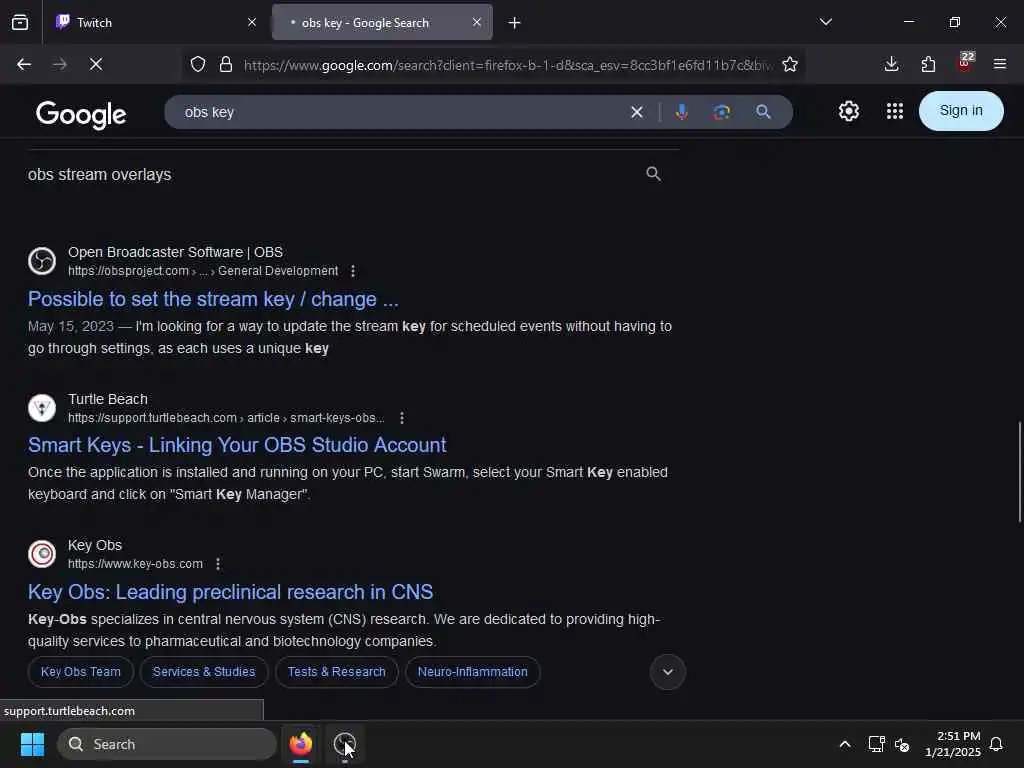Screen dimensions: 1024x768
Task: Open the extensions puzzle-piece menu
Action: (928, 64)
